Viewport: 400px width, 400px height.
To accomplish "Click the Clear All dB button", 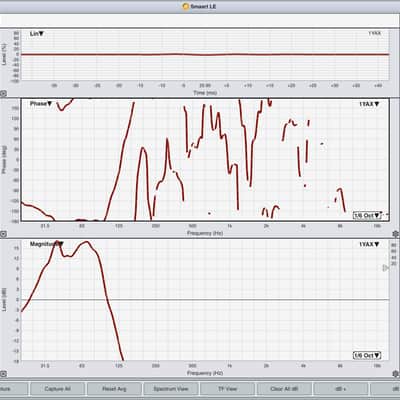I will (x=284, y=389).
